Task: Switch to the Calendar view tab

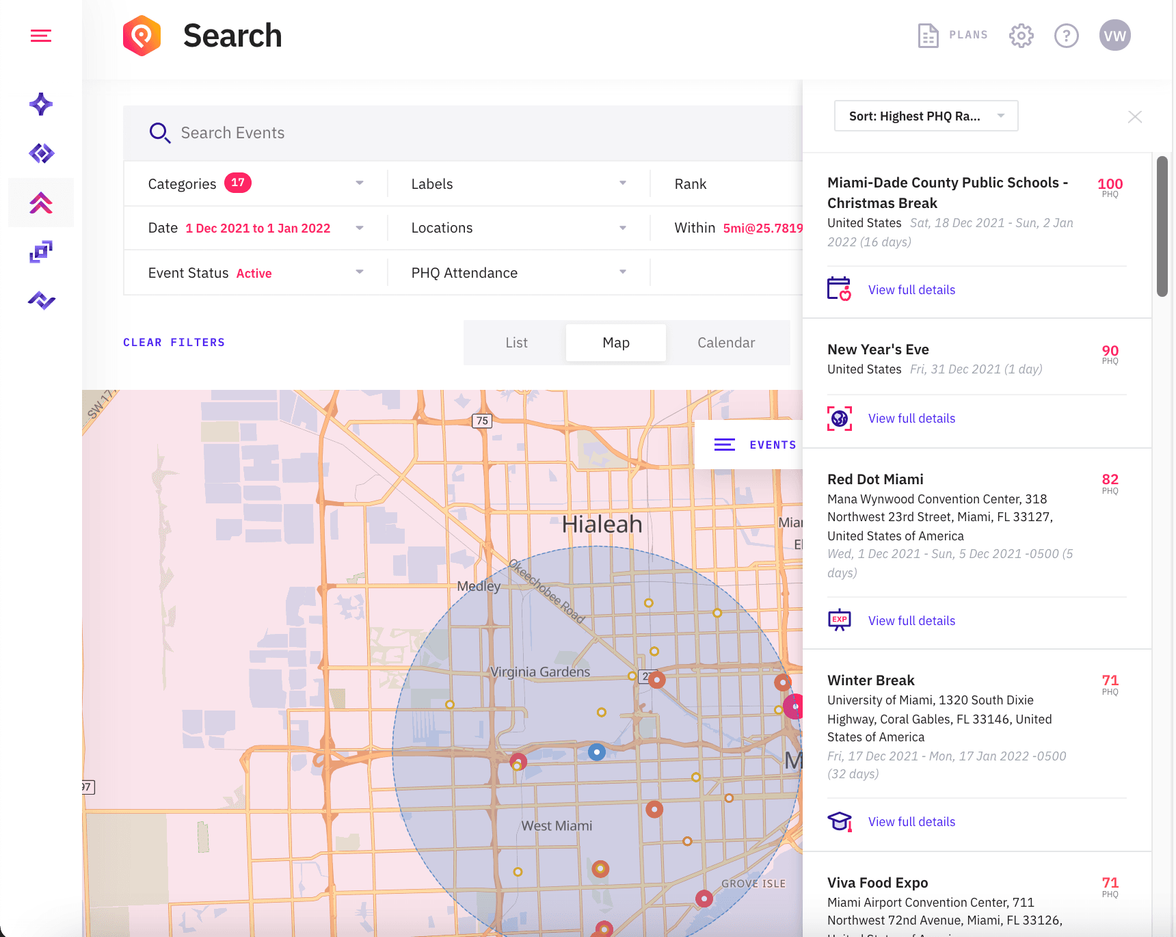Action: tap(726, 342)
